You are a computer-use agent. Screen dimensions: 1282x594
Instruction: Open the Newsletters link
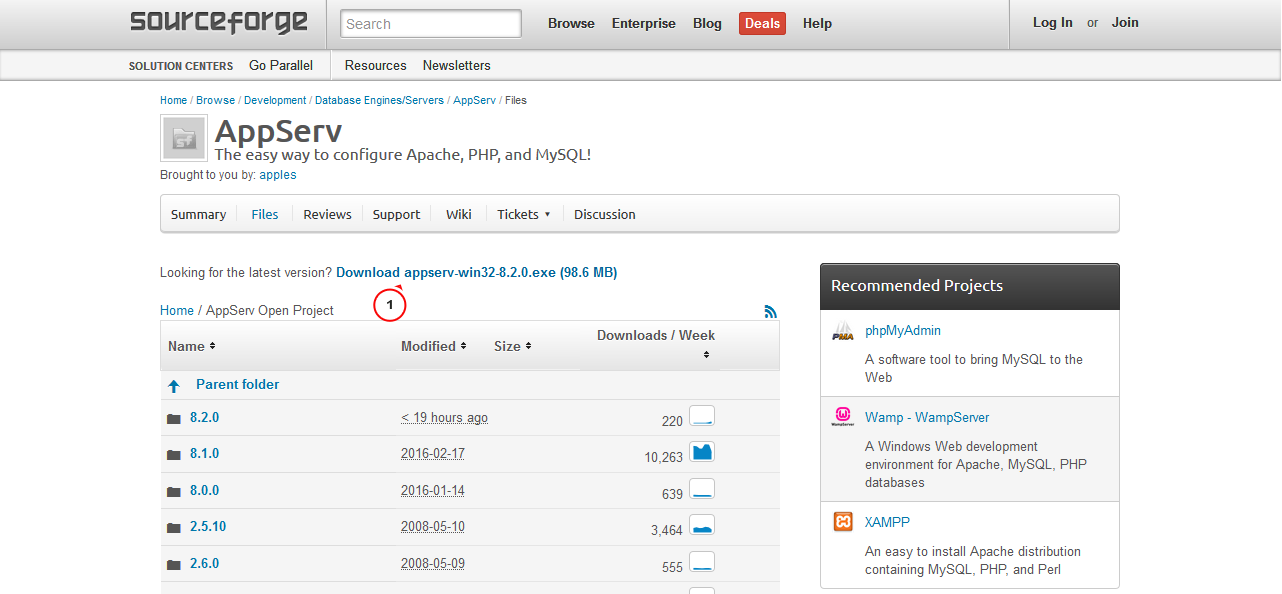[456, 65]
